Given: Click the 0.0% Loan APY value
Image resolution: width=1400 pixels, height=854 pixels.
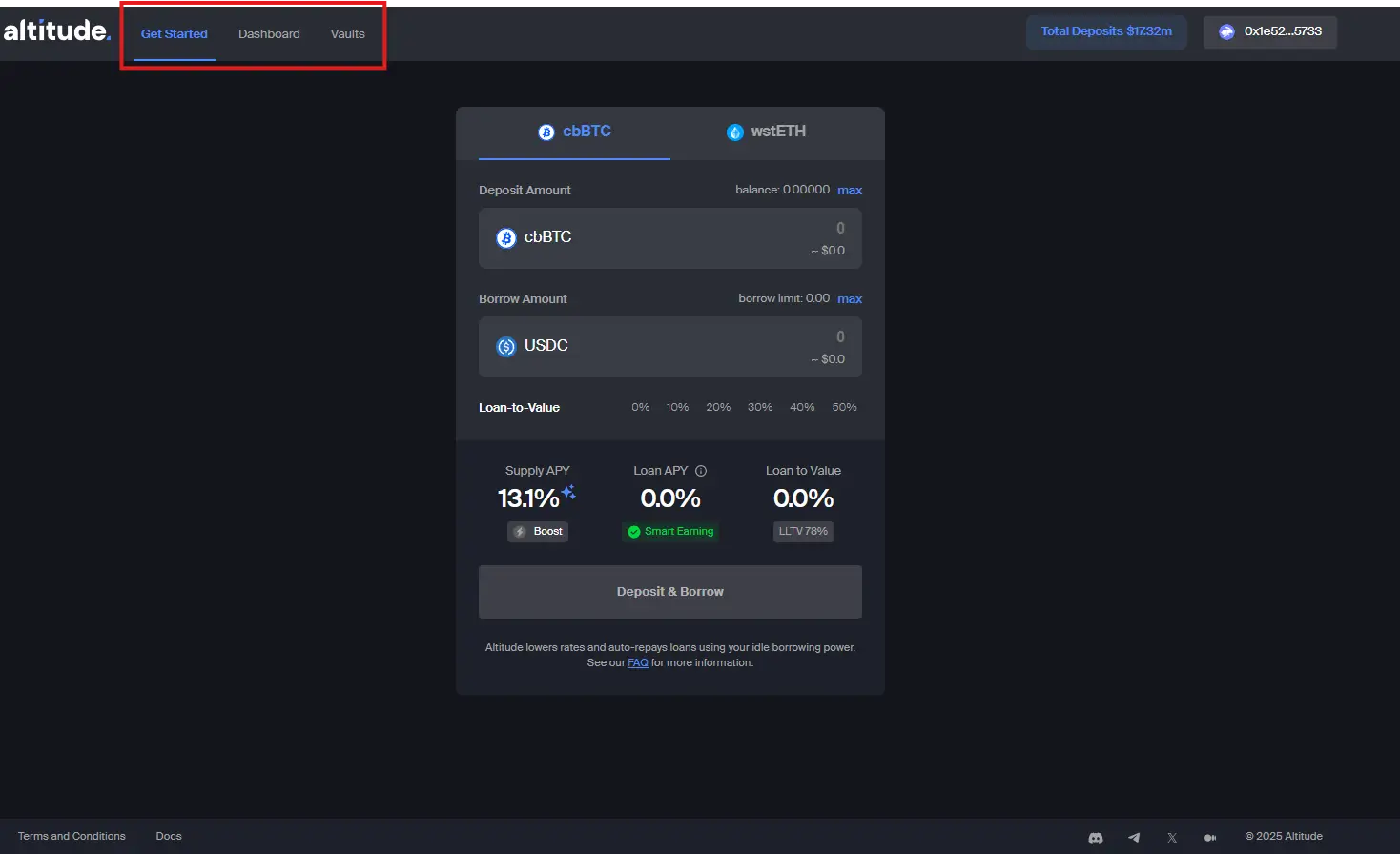Looking at the screenshot, I should 670,498.
